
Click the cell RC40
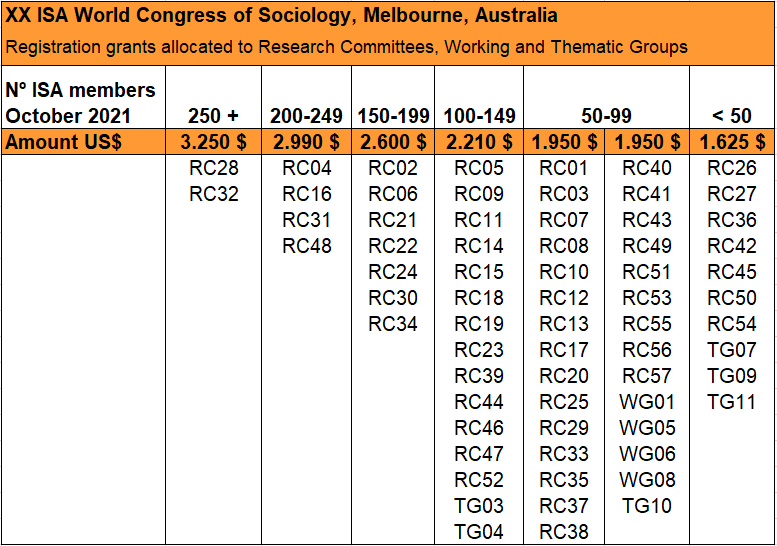(647, 168)
